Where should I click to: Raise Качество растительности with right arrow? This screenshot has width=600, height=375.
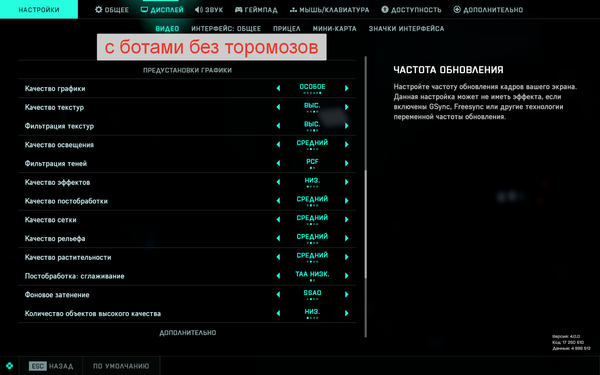[347, 257]
